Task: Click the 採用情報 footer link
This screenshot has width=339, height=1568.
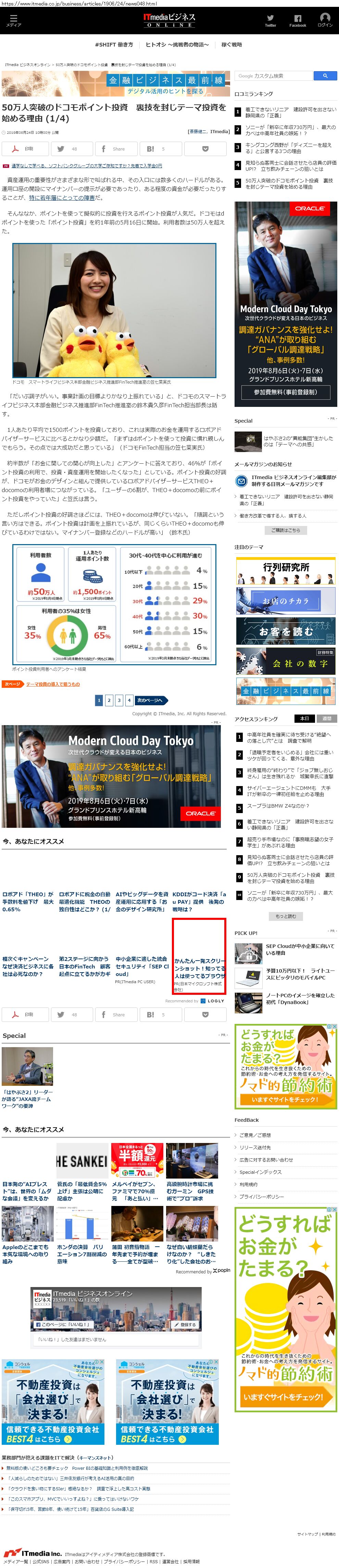Action: tap(192, 1561)
